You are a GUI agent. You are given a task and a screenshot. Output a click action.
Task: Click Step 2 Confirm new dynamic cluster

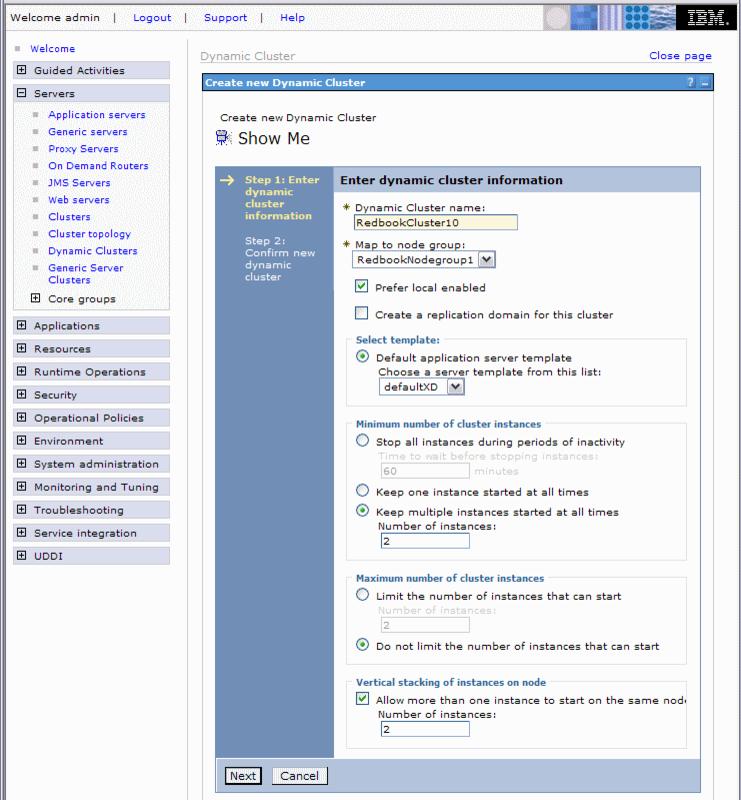point(280,259)
